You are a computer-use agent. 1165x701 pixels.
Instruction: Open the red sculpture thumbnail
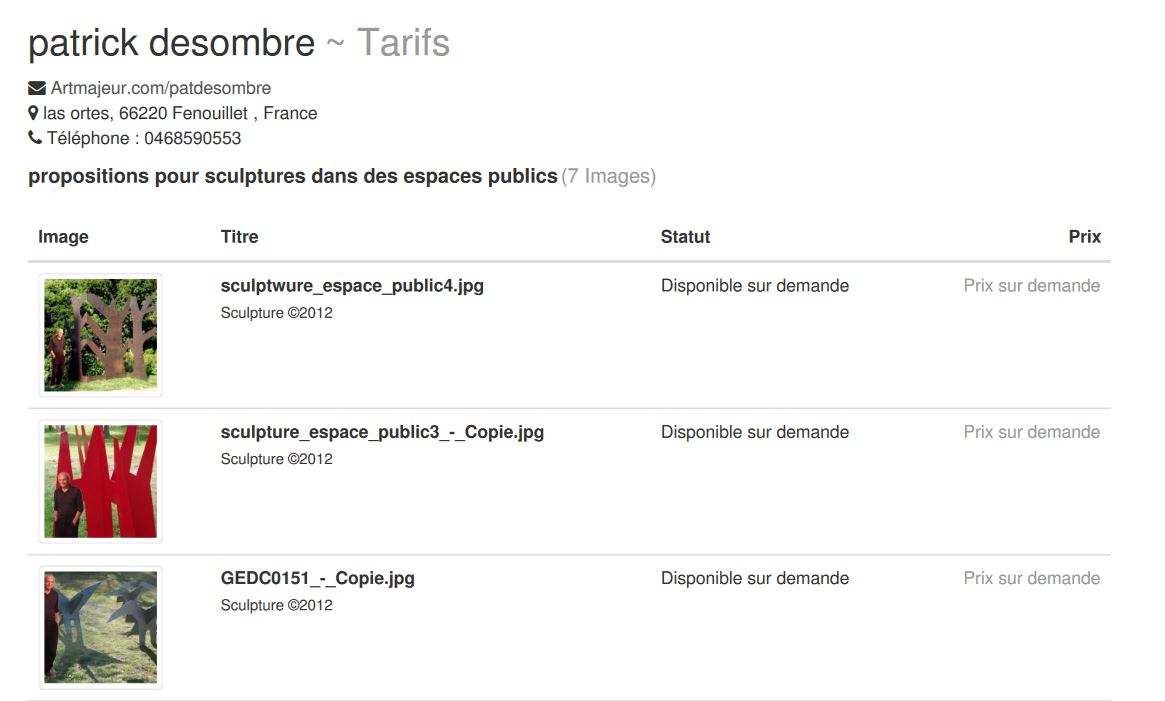coord(100,481)
